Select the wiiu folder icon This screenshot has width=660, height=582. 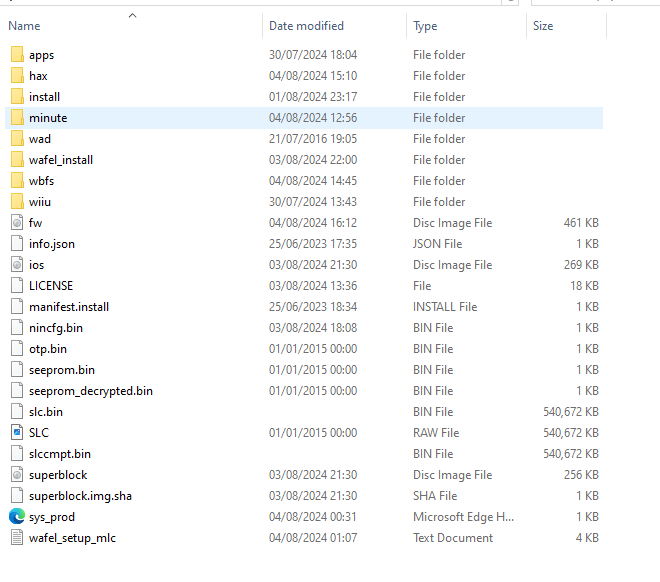17,202
